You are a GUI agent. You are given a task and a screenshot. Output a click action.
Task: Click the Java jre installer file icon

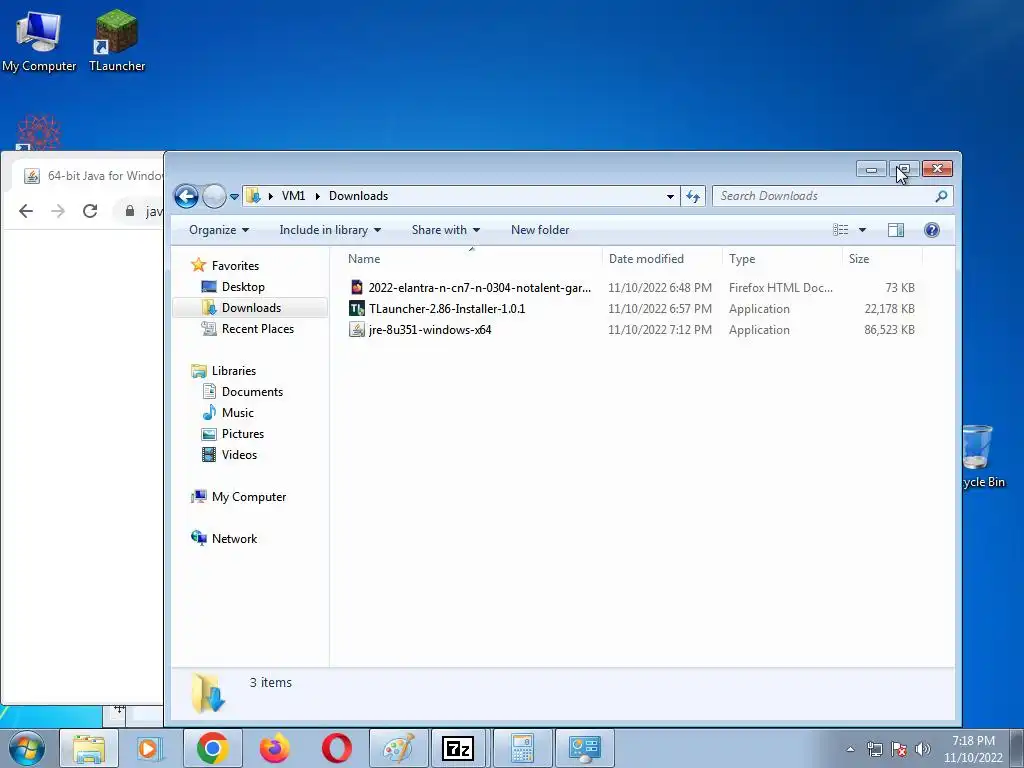(357, 329)
